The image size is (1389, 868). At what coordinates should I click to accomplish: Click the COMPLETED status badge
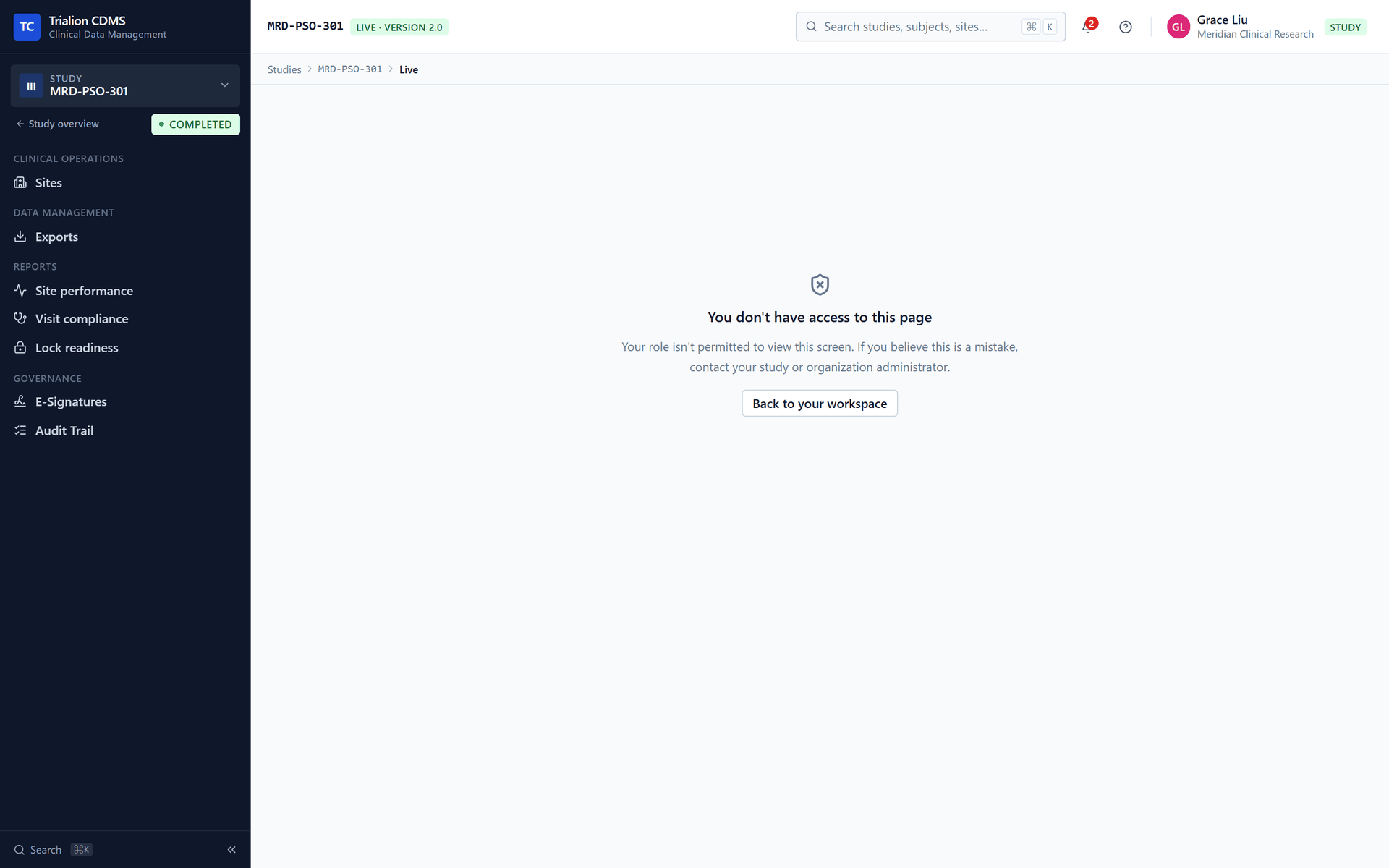195,124
